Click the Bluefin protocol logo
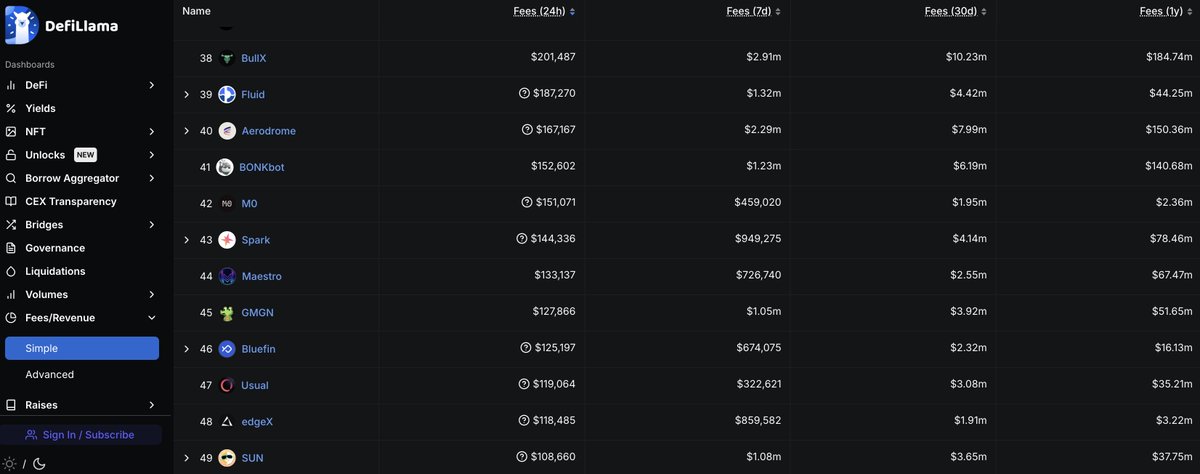 227,349
